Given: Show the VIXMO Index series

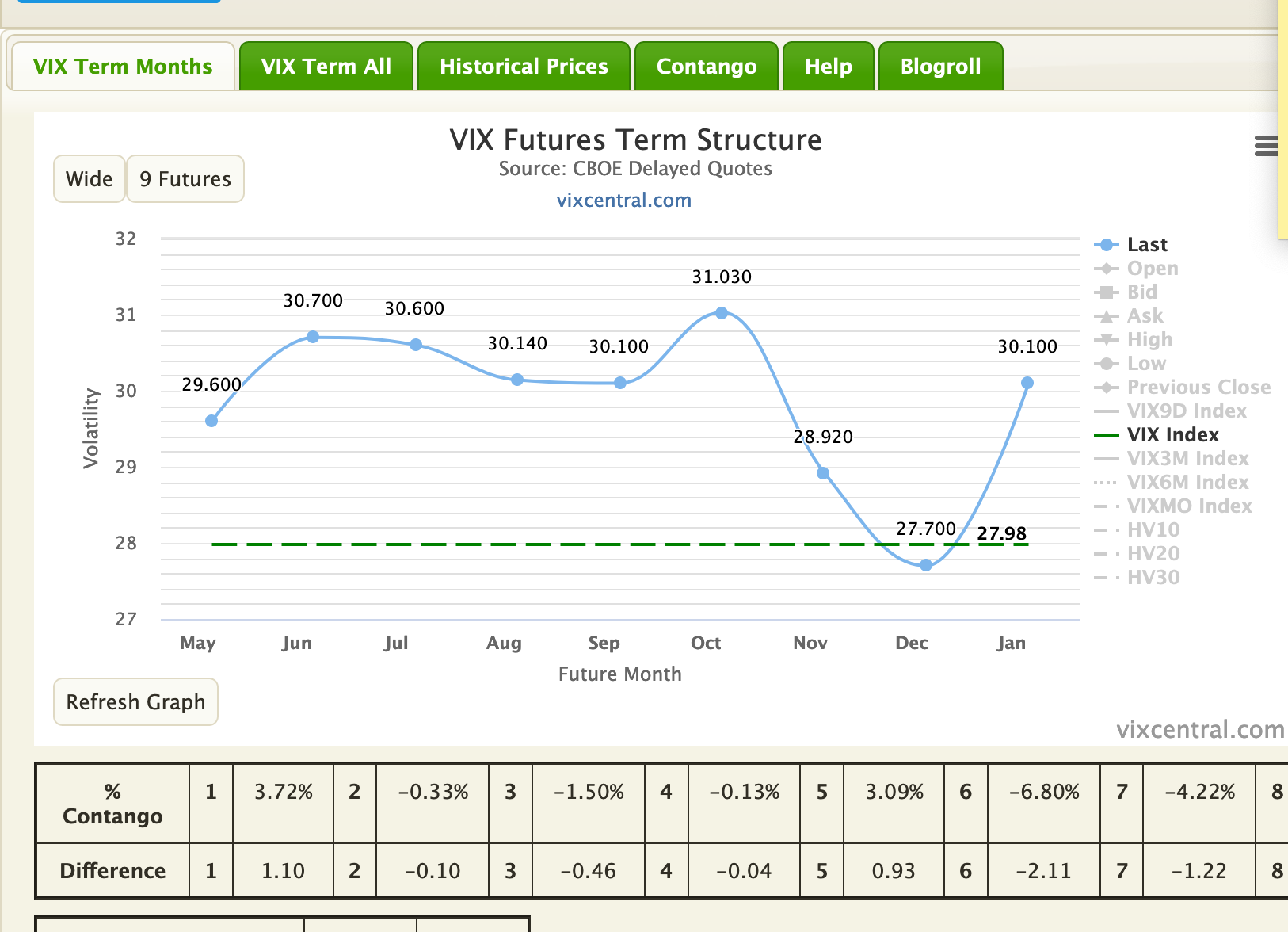Looking at the screenshot, I should point(1173,506).
